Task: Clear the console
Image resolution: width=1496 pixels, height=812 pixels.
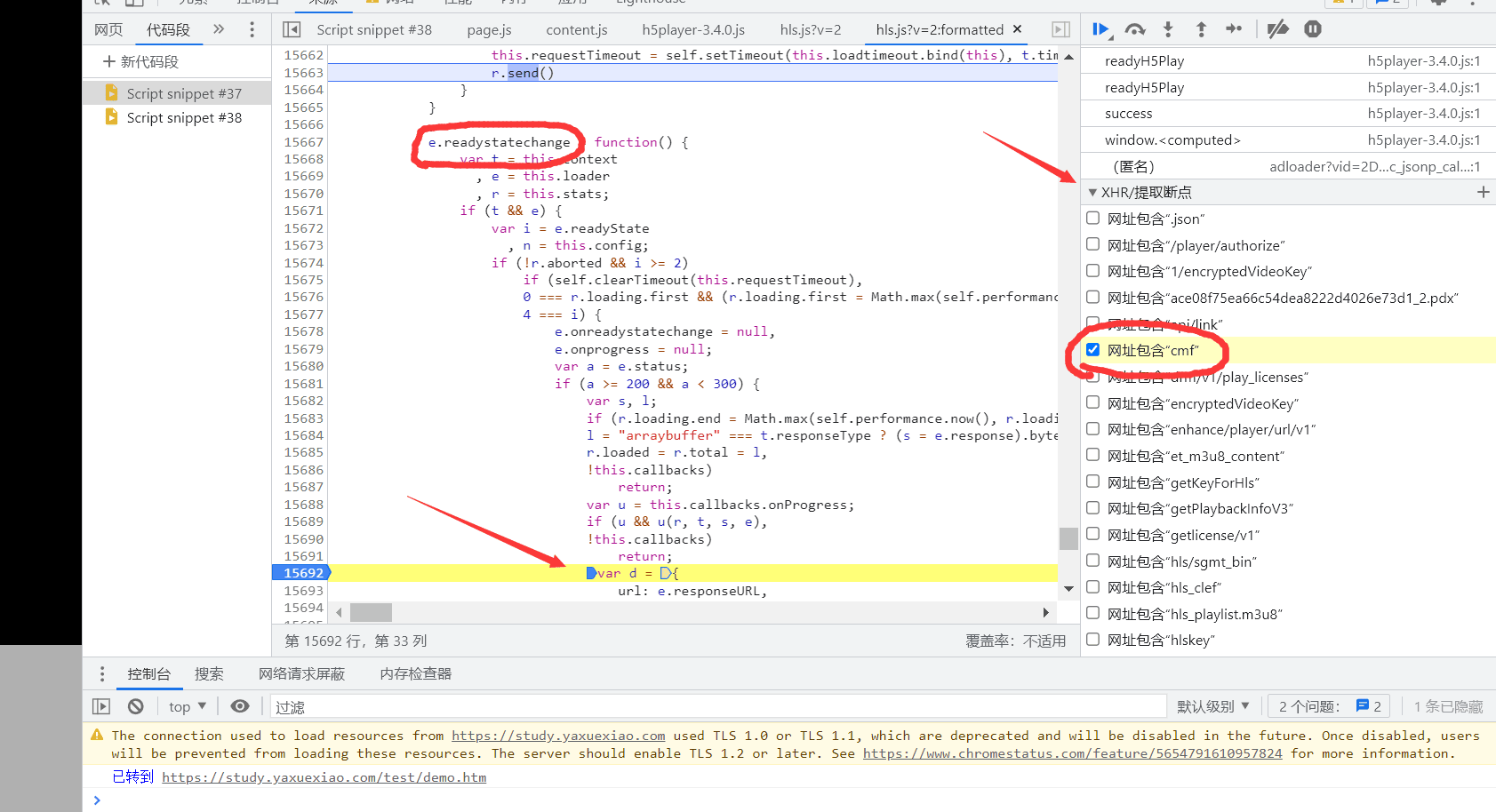Action: click(135, 706)
